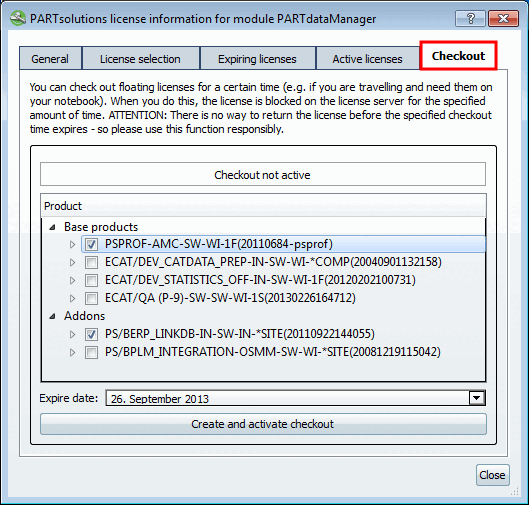Uncheck PSPROF-AMC-SW-WI-1F license checkbox
This screenshot has height=505, width=529.
pyautogui.click(x=91, y=244)
